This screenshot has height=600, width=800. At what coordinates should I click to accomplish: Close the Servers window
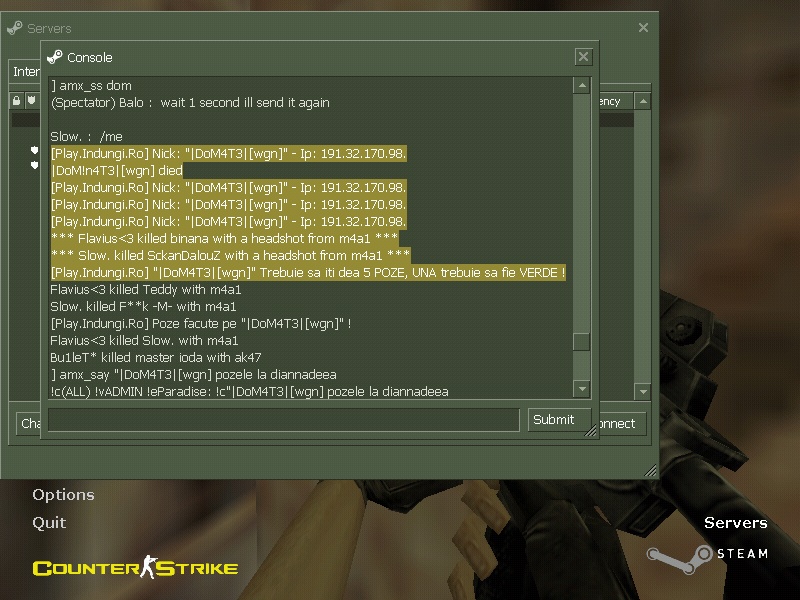coord(643,28)
